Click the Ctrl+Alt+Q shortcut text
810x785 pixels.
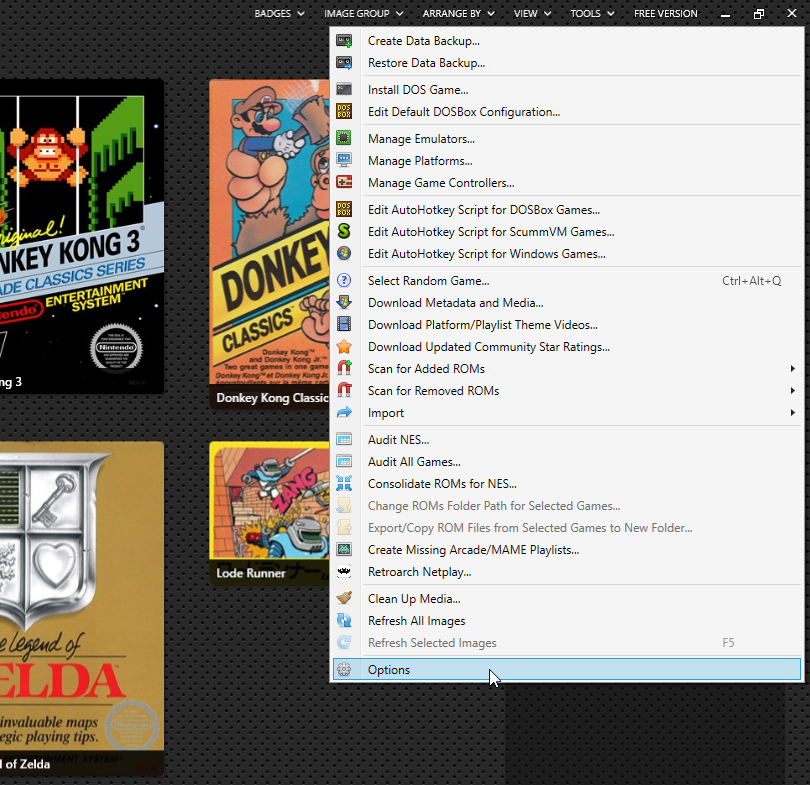751,280
